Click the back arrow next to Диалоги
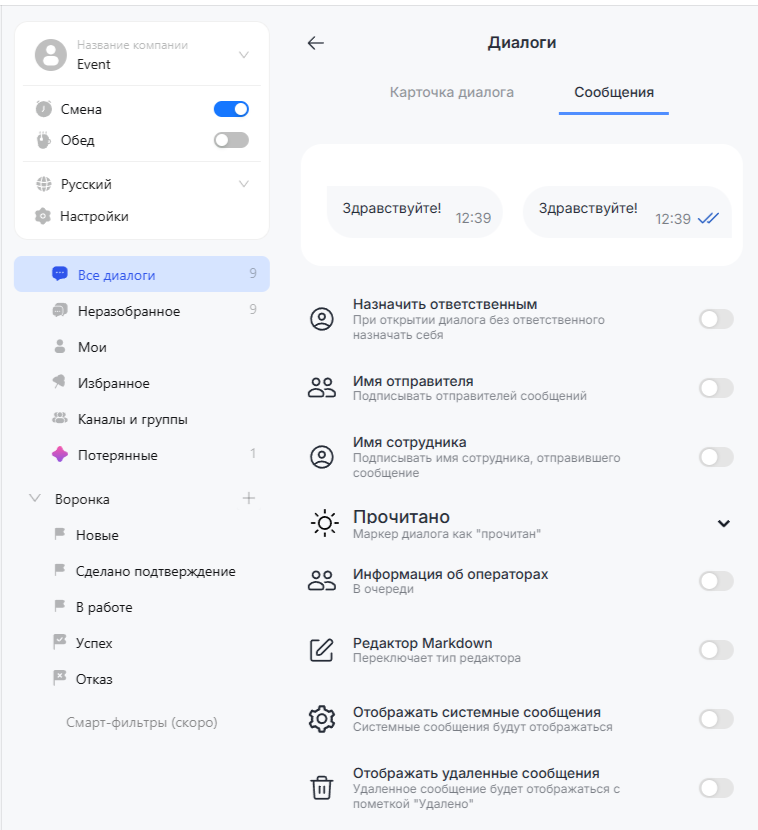 [x=316, y=43]
